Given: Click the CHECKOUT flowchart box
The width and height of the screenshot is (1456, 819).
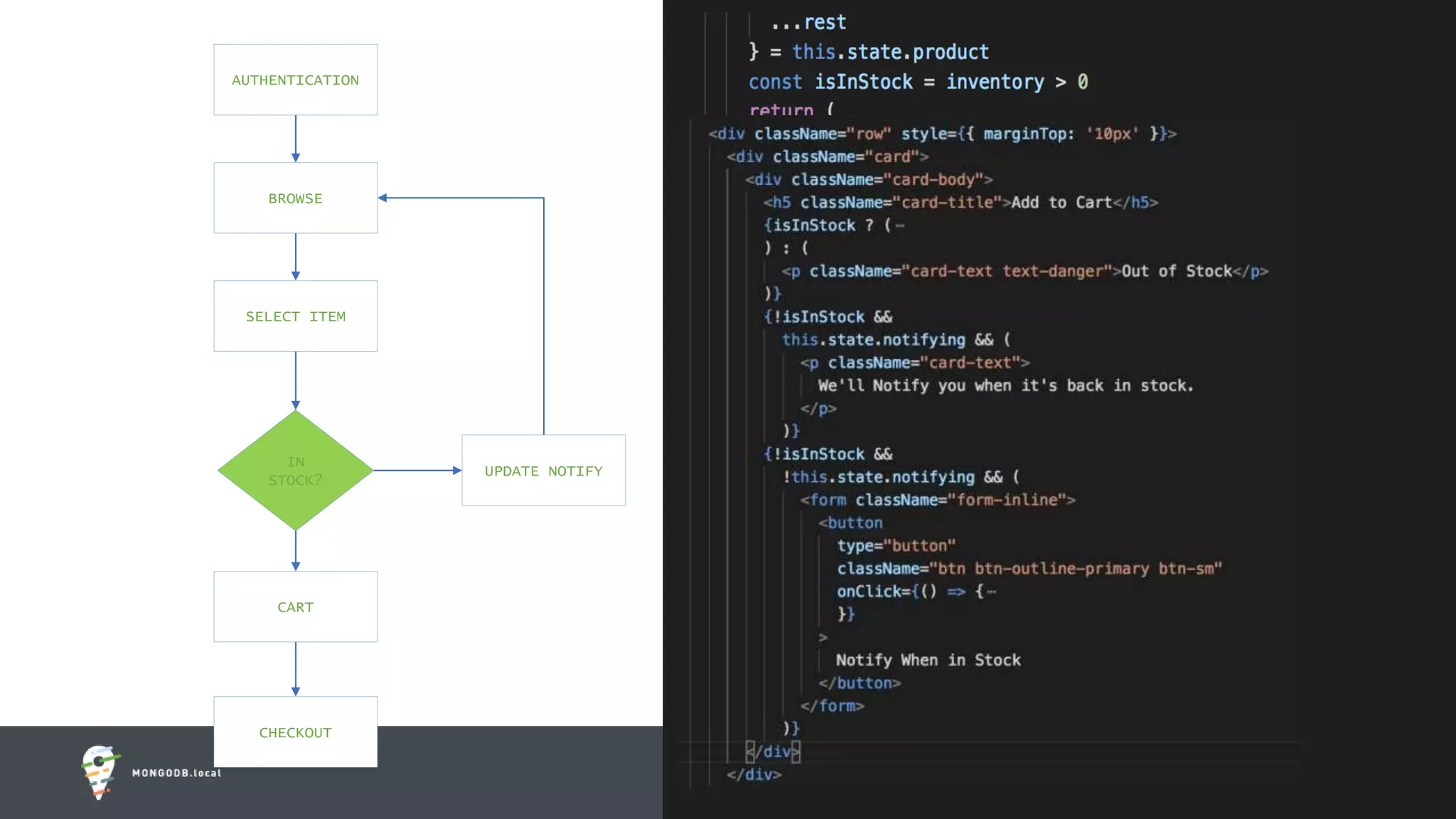Looking at the screenshot, I should tap(295, 732).
